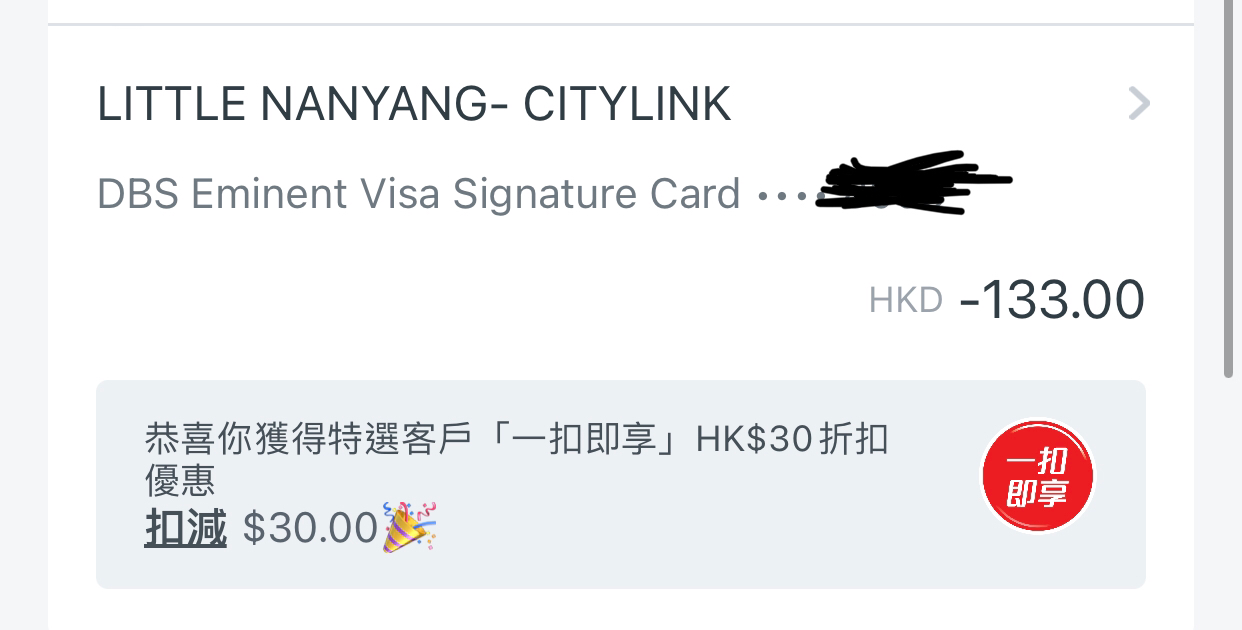Tap the 優惠 word in the offer banner

[x=180, y=480]
